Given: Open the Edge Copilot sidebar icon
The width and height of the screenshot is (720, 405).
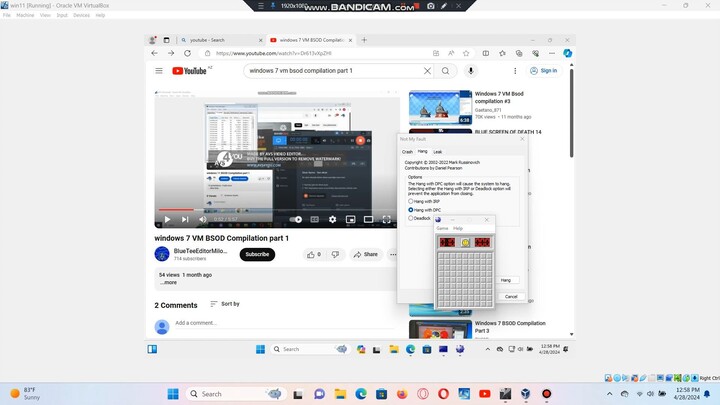Looking at the screenshot, I should [568, 53].
